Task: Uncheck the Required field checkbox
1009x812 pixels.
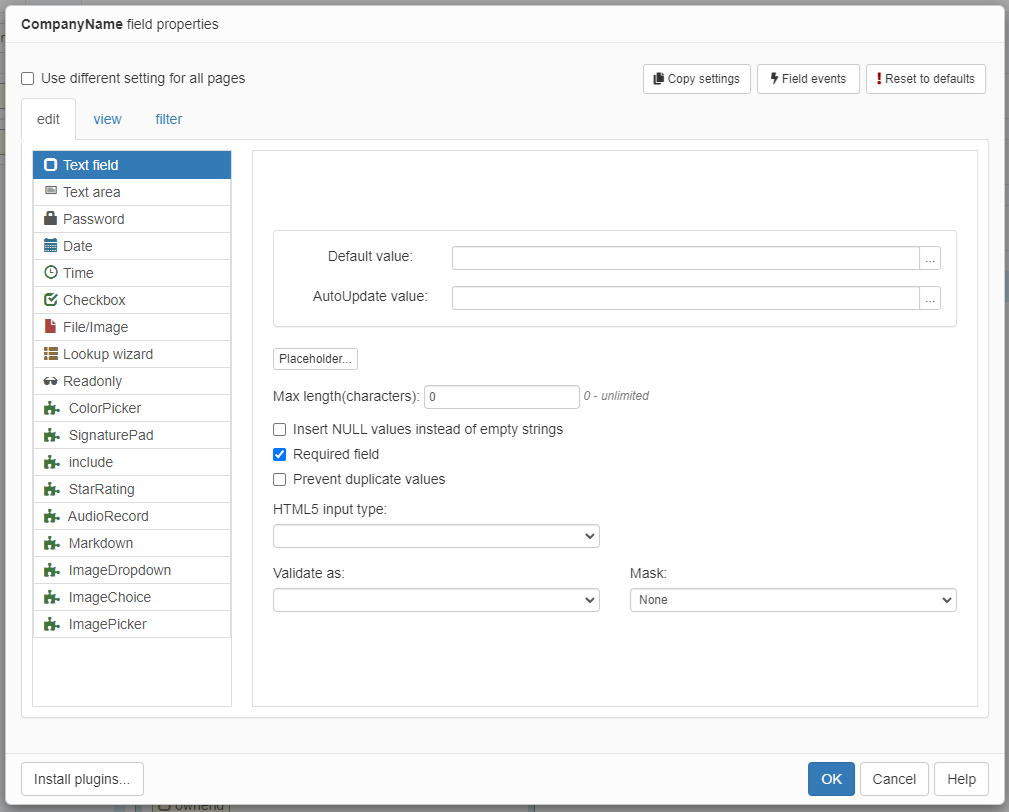Action: pos(279,454)
